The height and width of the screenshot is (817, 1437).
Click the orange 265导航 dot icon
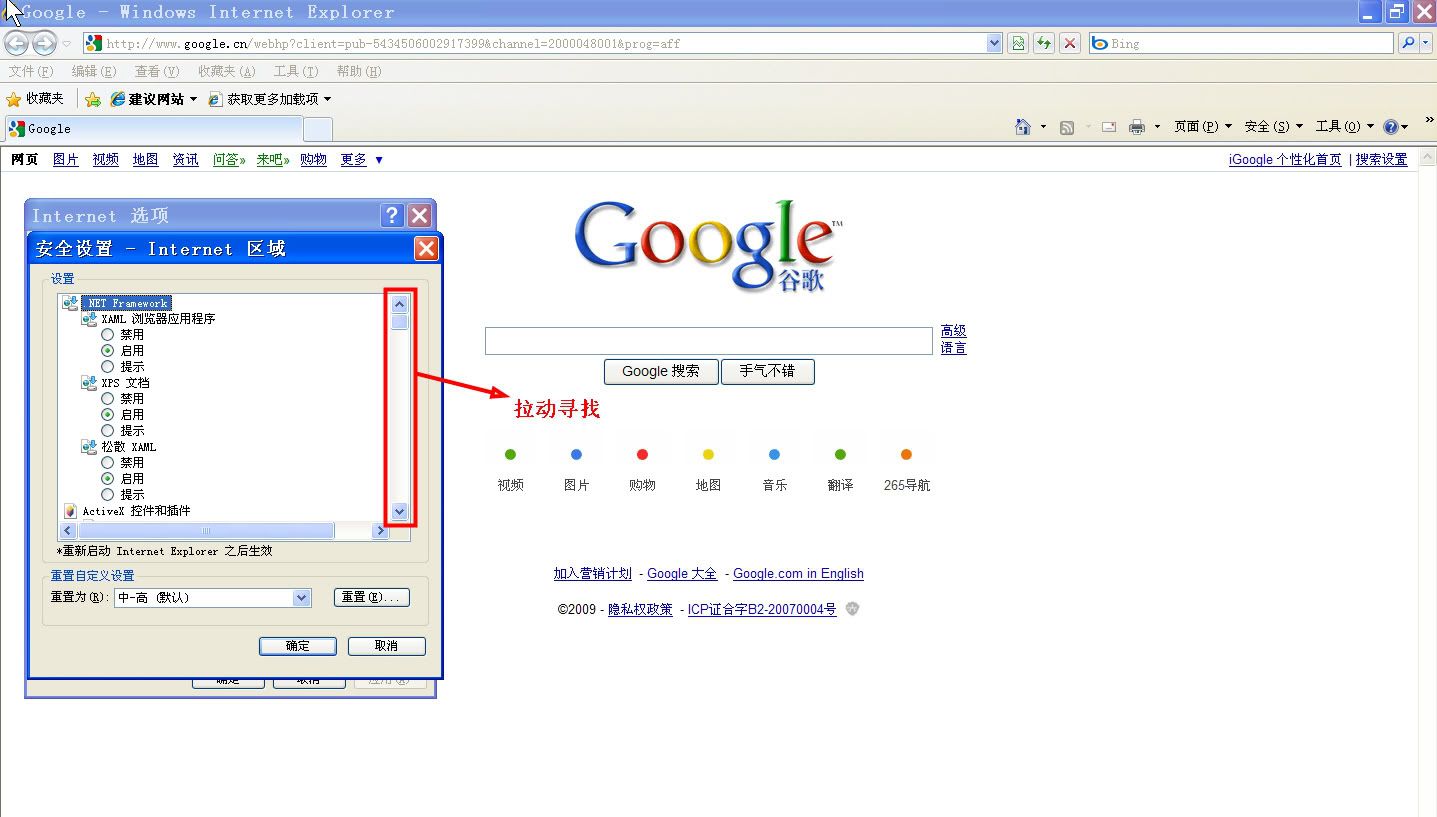click(x=906, y=454)
